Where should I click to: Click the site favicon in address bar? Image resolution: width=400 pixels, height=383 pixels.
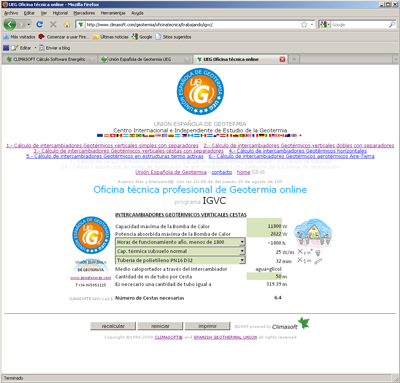[81, 25]
